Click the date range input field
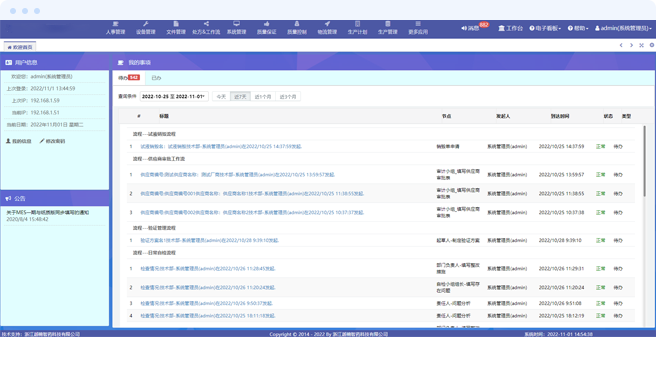Image resolution: width=657 pixels, height=388 pixels. click(x=174, y=97)
